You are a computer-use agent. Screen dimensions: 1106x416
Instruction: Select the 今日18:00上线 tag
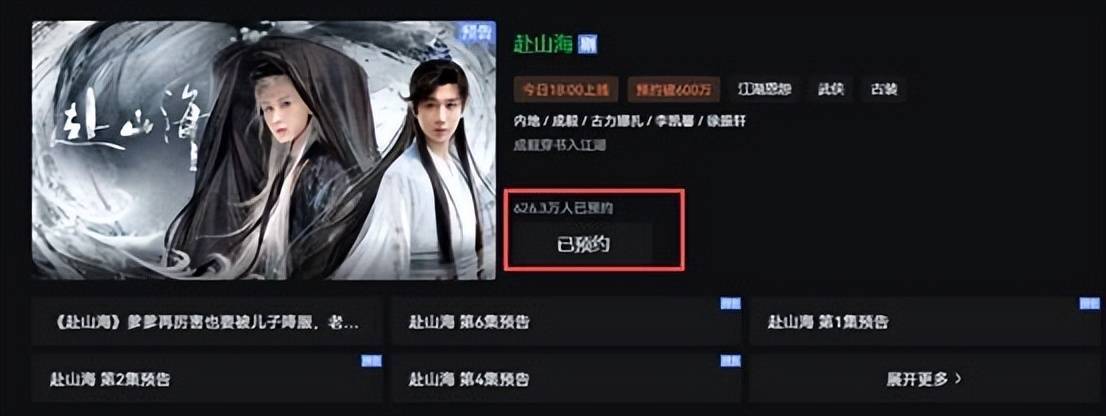pyautogui.click(x=566, y=90)
